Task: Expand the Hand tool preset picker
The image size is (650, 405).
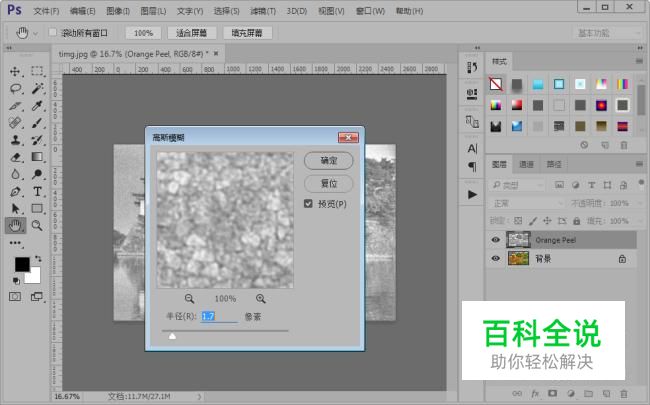Action: click(x=35, y=33)
